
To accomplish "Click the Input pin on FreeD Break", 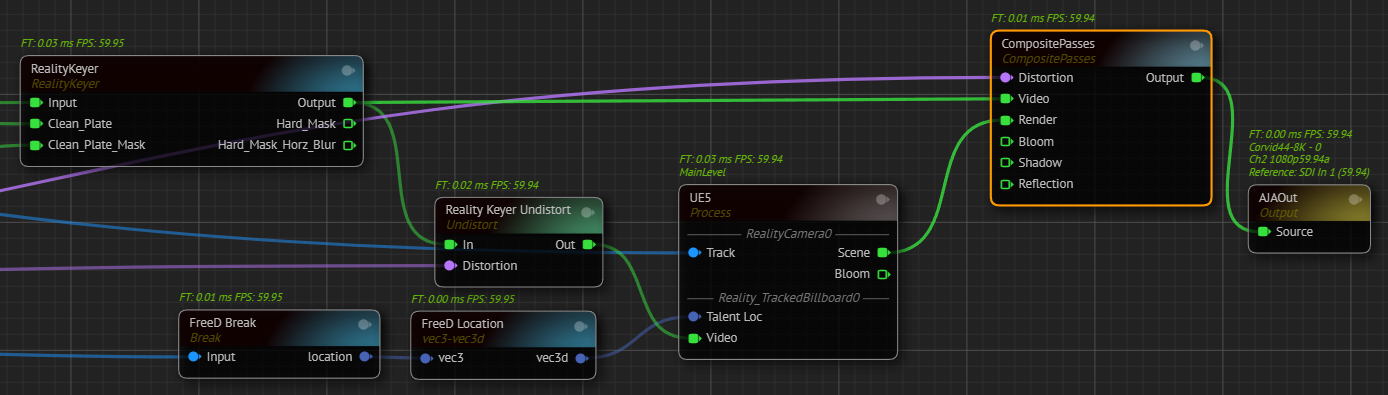I will pos(194,357).
